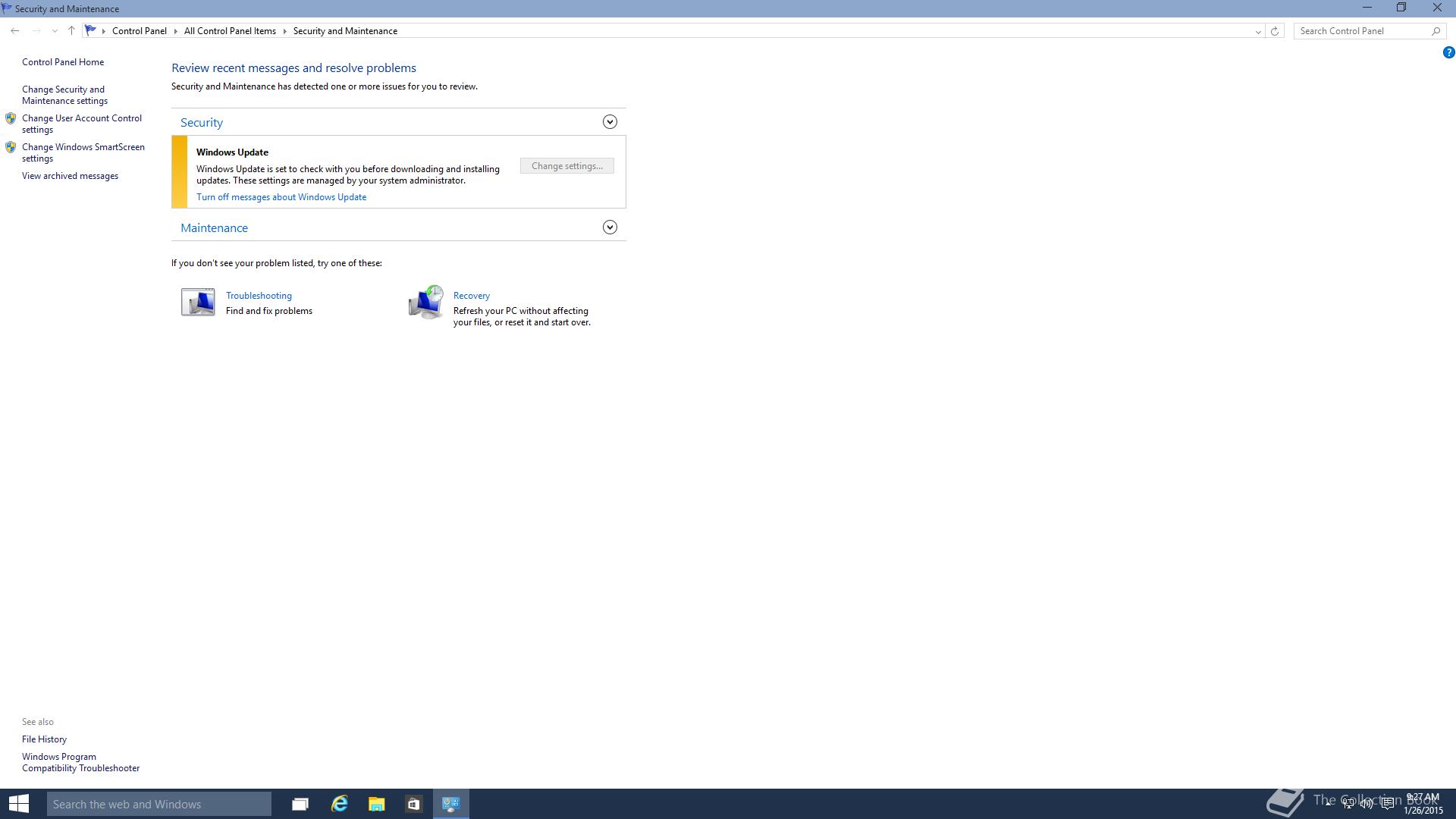Expand breadcrumb arrow after Control Panel
Screen dimensions: 1456x819
[175, 31]
